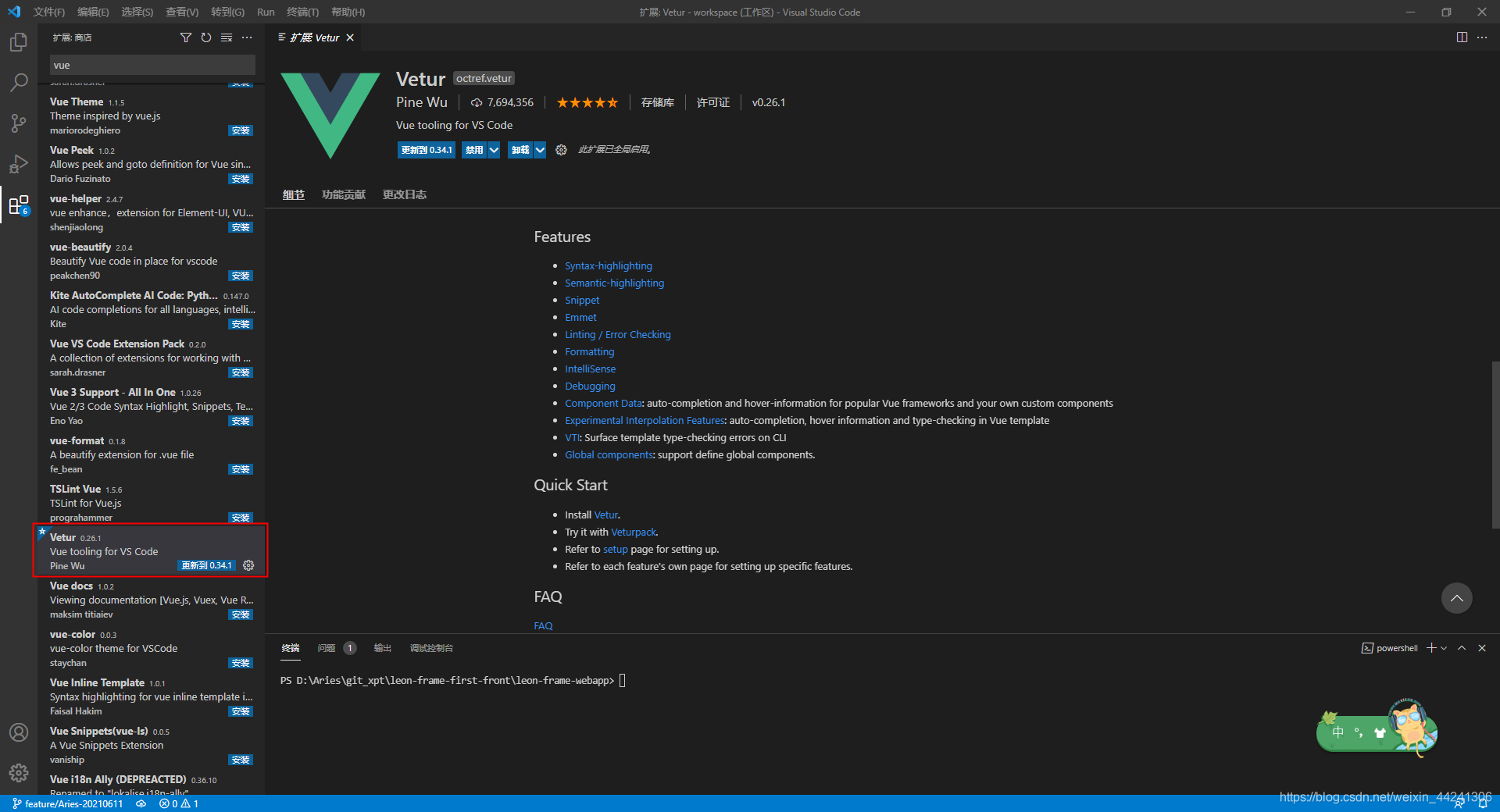Open the Manage gear at bottom of activity bar
Image resolution: width=1500 pixels, height=812 pixels.
[x=19, y=773]
